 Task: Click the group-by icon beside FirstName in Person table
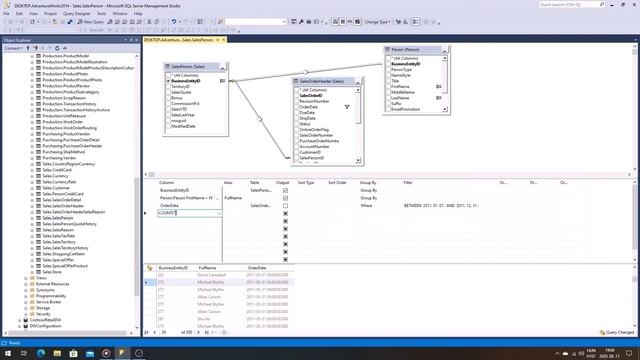tap(438, 87)
